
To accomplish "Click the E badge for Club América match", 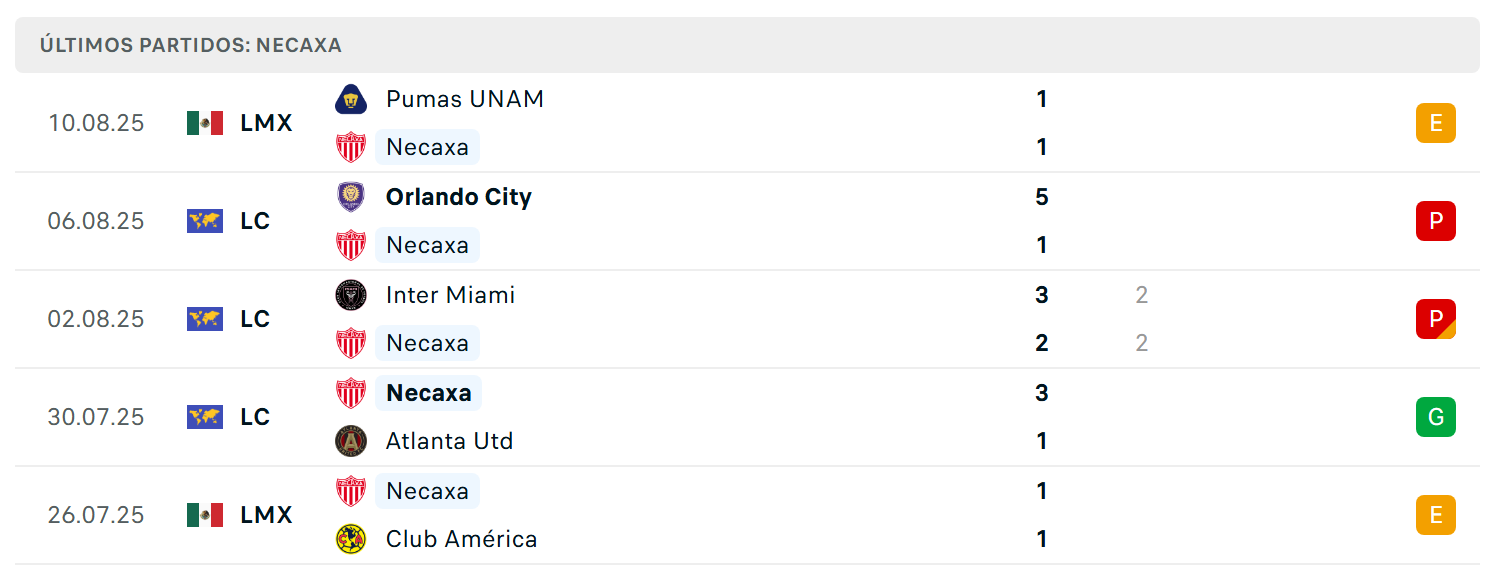I will tap(1436, 515).
